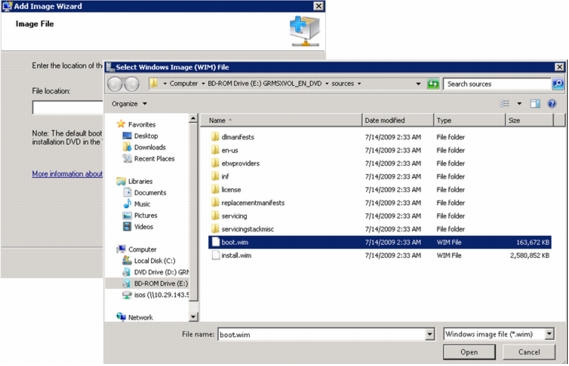
Task: Open the view options dropdown arrow
Action: [x=519, y=104]
